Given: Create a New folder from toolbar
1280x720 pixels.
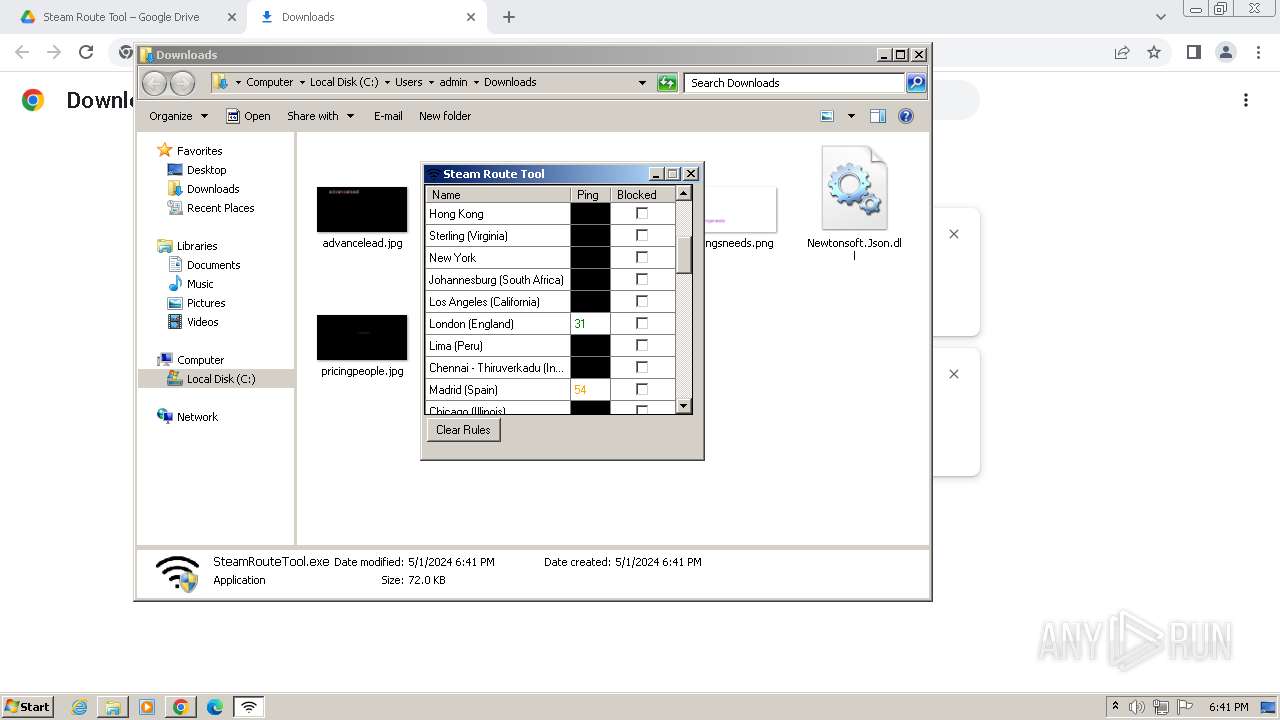Looking at the screenshot, I should coord(445,116).
